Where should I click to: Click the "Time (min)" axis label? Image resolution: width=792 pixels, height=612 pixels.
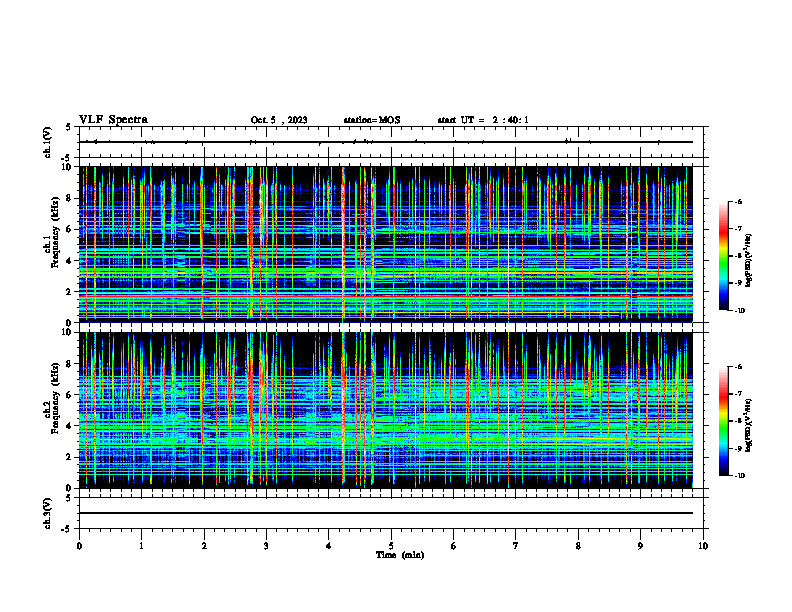(x=400, y=555)
